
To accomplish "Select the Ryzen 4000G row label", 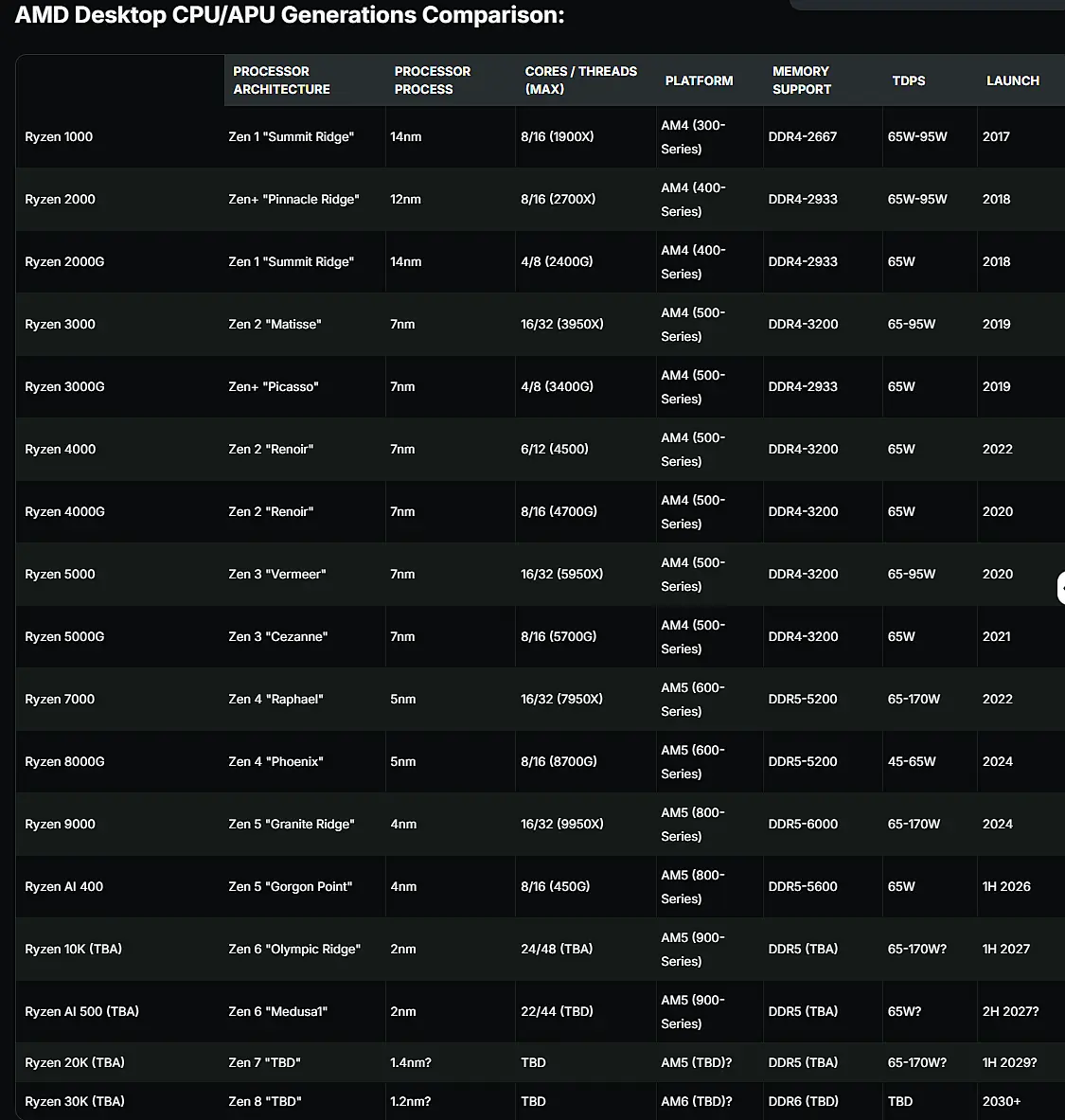I will 64,511.
